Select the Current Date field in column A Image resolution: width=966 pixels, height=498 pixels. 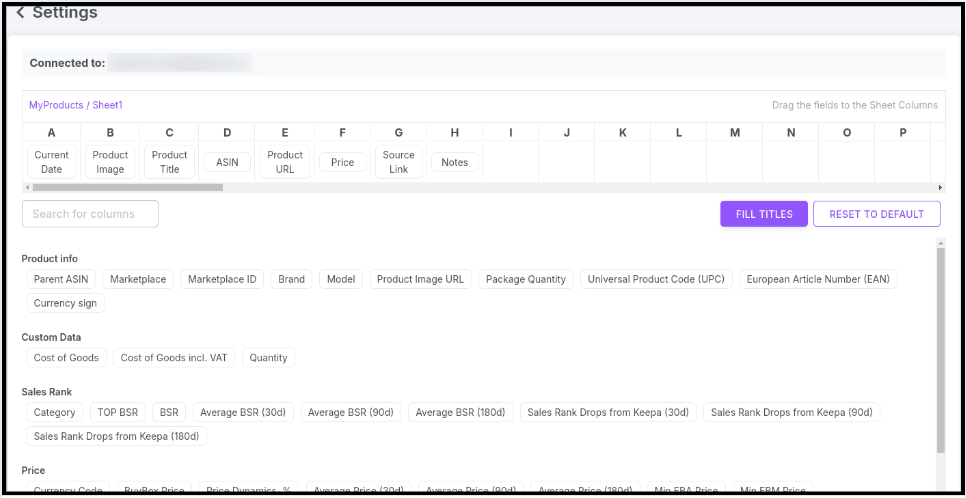click(52, 162)
